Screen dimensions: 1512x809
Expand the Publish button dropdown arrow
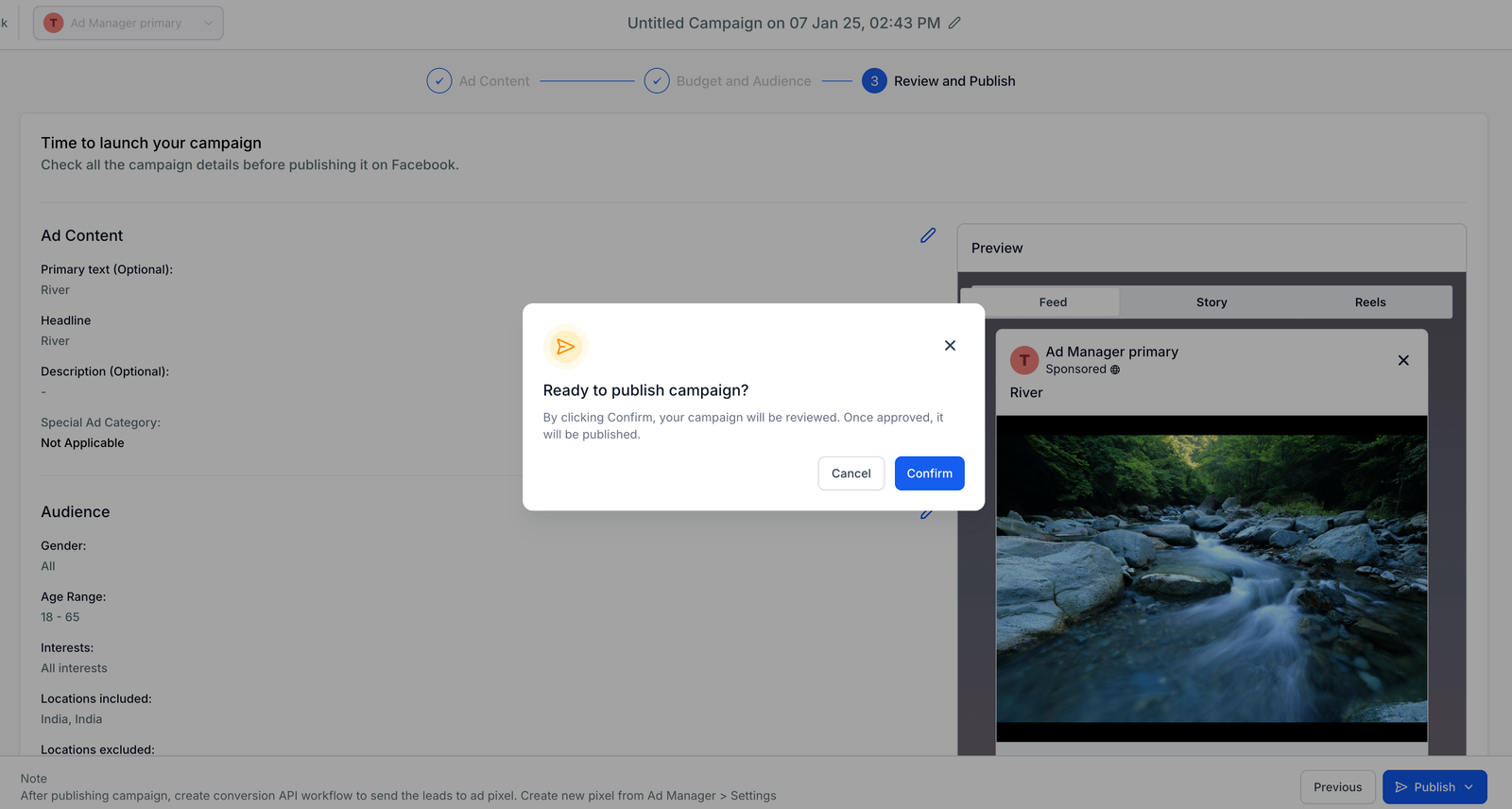pyautogui.click(x=1469, y=787)
